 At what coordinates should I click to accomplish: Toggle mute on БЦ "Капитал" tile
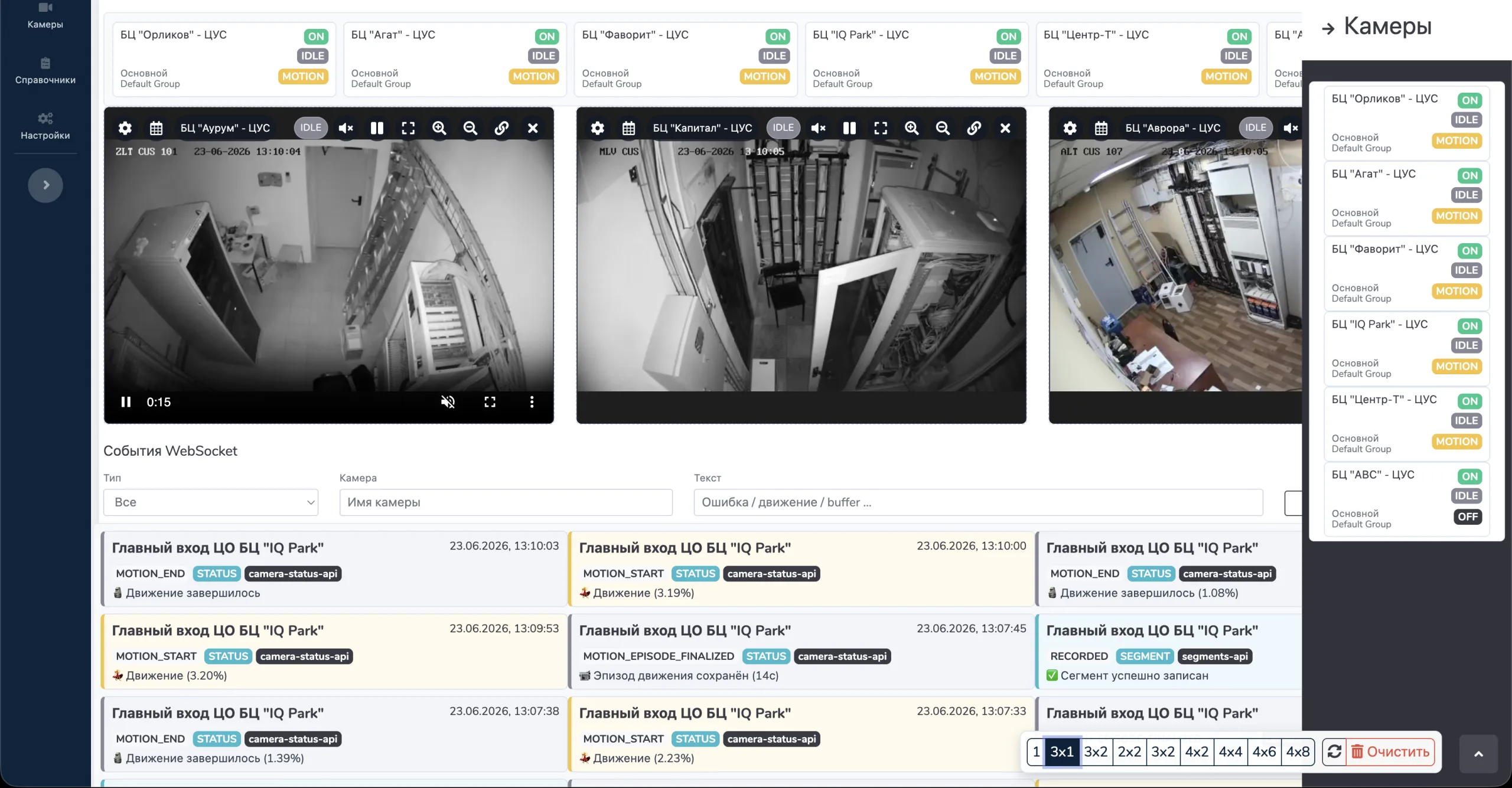tap(819, 128)
